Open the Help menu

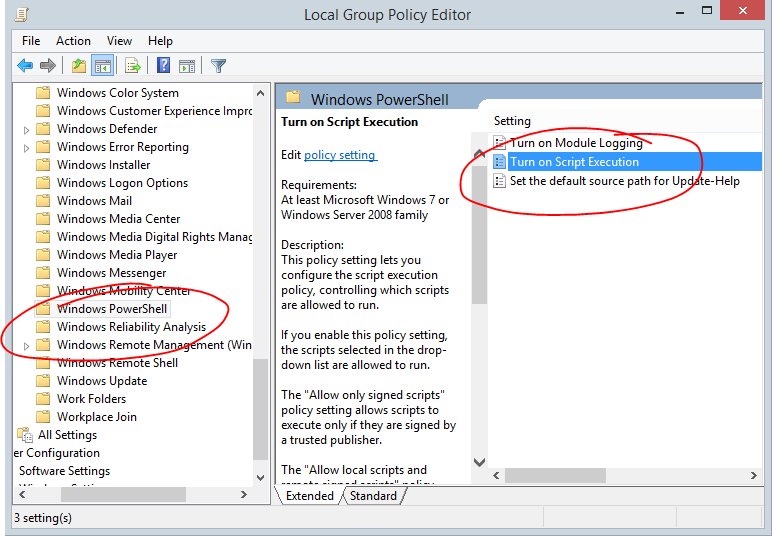(x=160, y=41)
